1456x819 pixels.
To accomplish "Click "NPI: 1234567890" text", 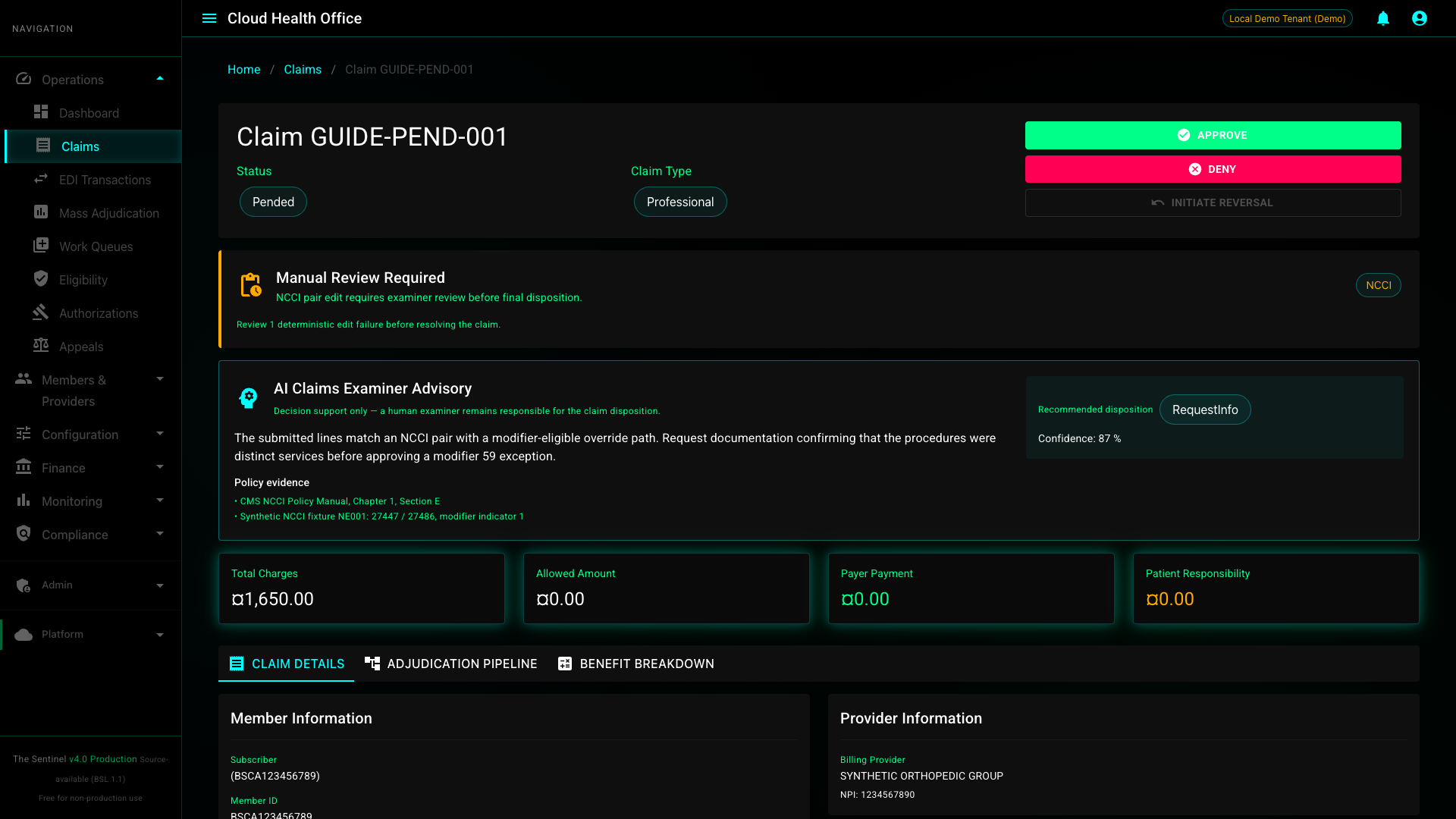I will (877, 795).
